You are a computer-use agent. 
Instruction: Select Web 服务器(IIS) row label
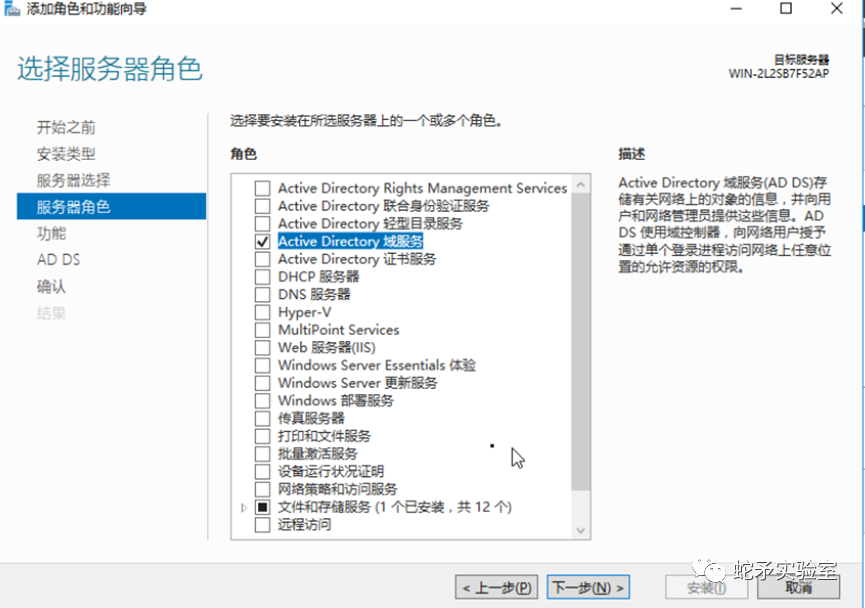click(x=327, y=348)
